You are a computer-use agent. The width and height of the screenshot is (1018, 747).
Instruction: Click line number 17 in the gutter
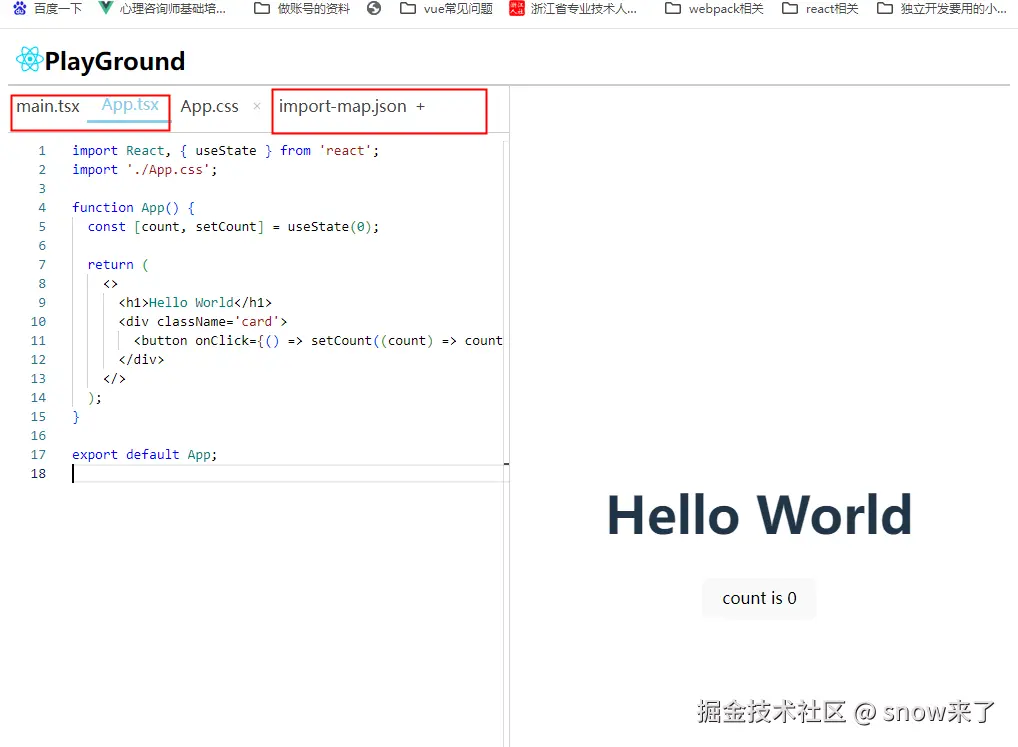click(38, 455)
